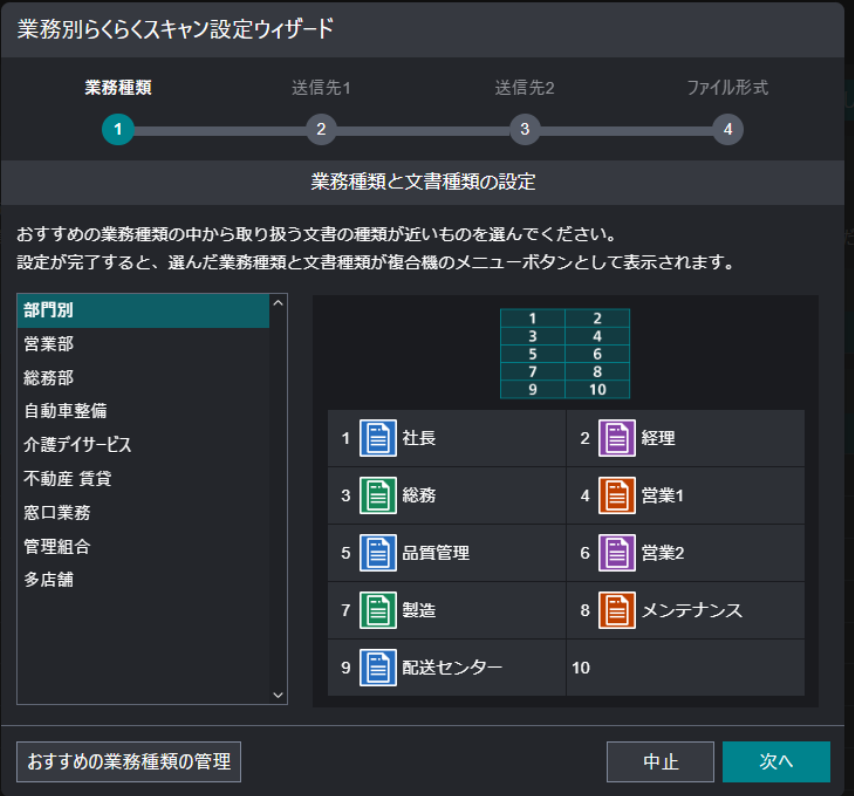Click the blue 配送センター document icon
Viewport: 854px width, 796px height.
[x=378, y=667]
